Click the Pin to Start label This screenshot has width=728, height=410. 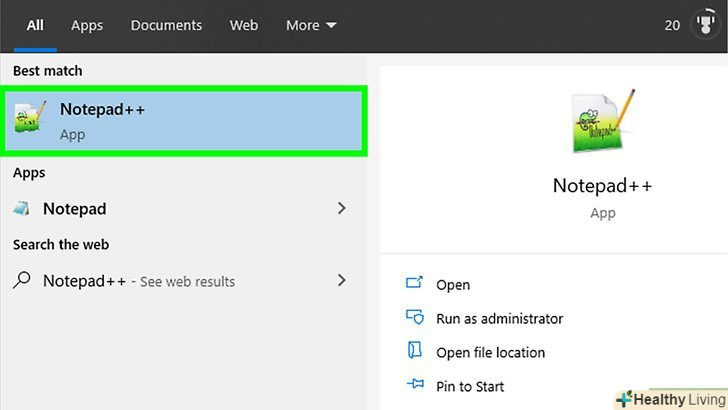pos(470,386)
